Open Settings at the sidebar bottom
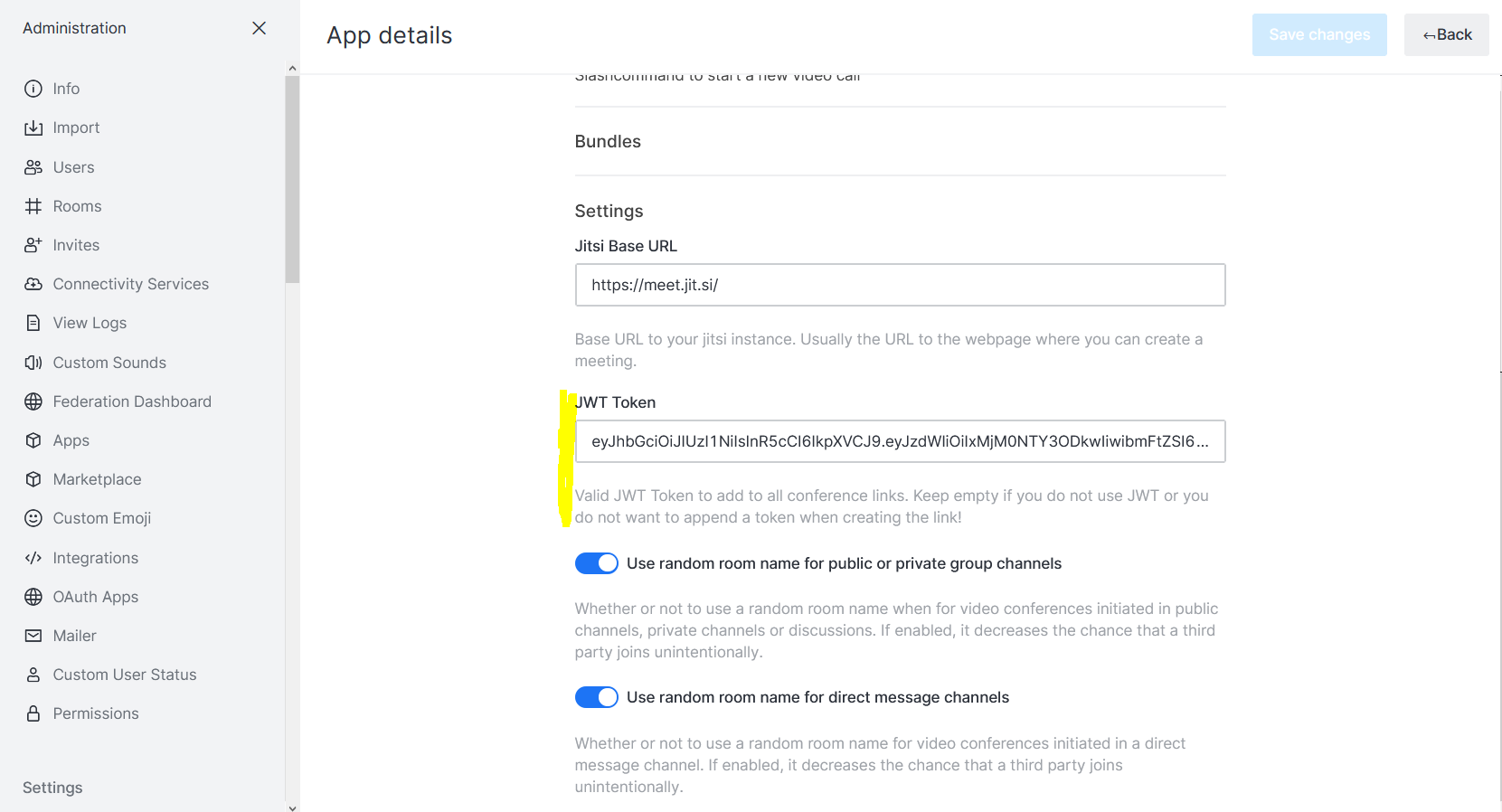Image resolution: width=1502 pixels, height=812 pixels. point(52,788)
